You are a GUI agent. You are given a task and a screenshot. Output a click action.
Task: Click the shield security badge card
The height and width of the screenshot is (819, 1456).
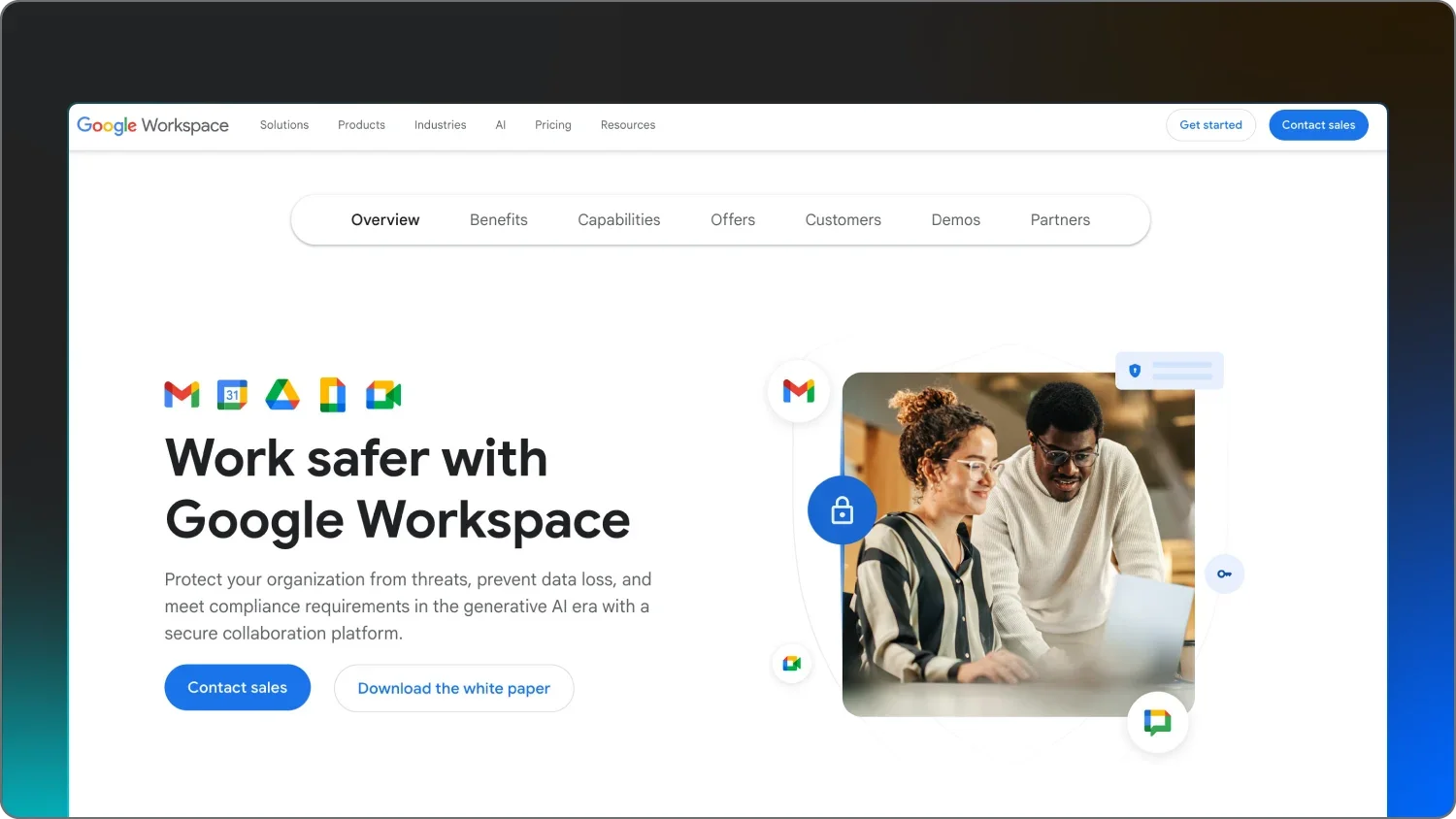[x=1169, y=371]
